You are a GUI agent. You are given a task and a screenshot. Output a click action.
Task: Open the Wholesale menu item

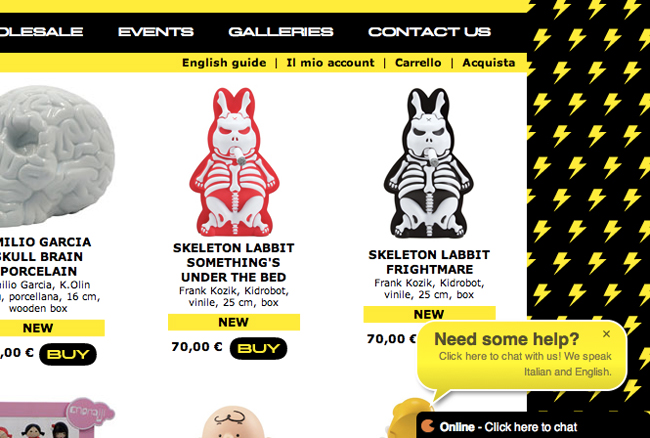pyautogui.click(x=41, y=32)
